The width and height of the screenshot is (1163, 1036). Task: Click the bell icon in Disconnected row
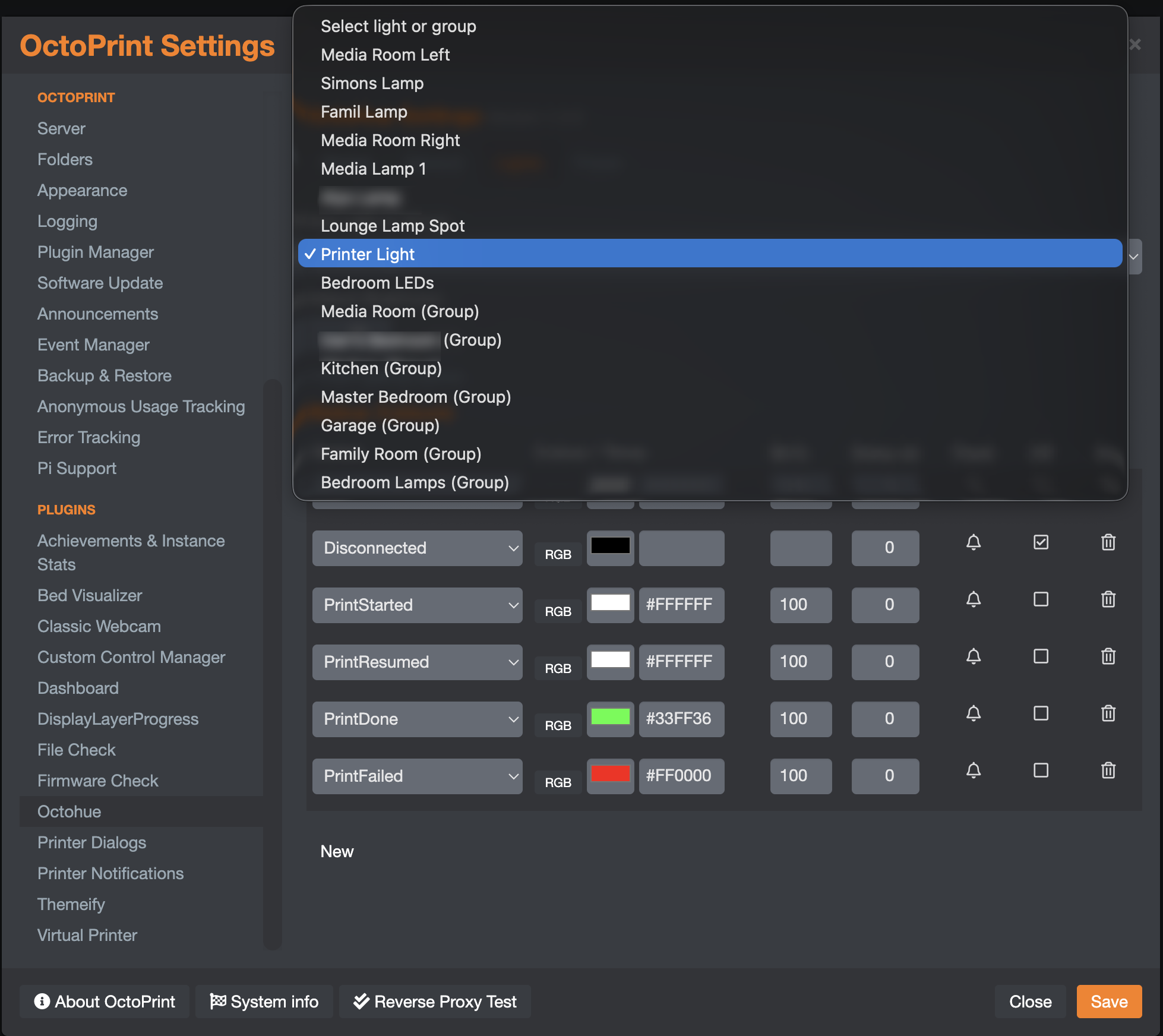(x=973, y=542)
